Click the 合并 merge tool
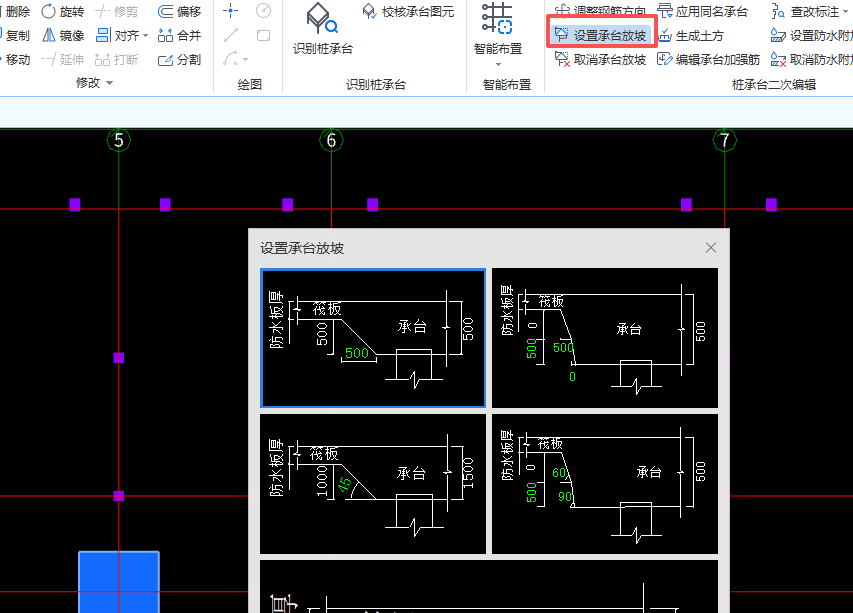Screen dimensions: 853x613 pyautogui.click(x=179, y=35)
